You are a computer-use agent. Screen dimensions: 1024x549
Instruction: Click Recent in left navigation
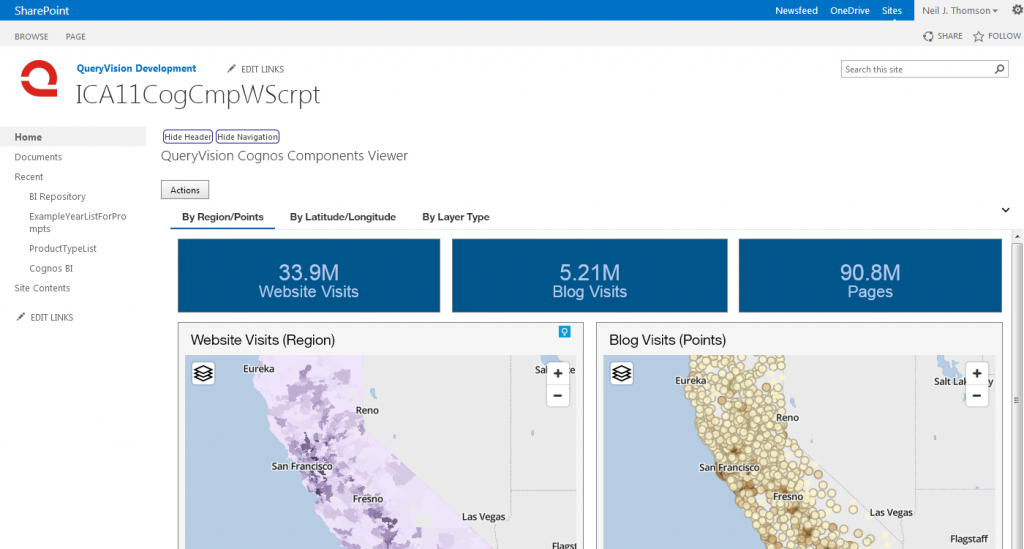point(29,176)
